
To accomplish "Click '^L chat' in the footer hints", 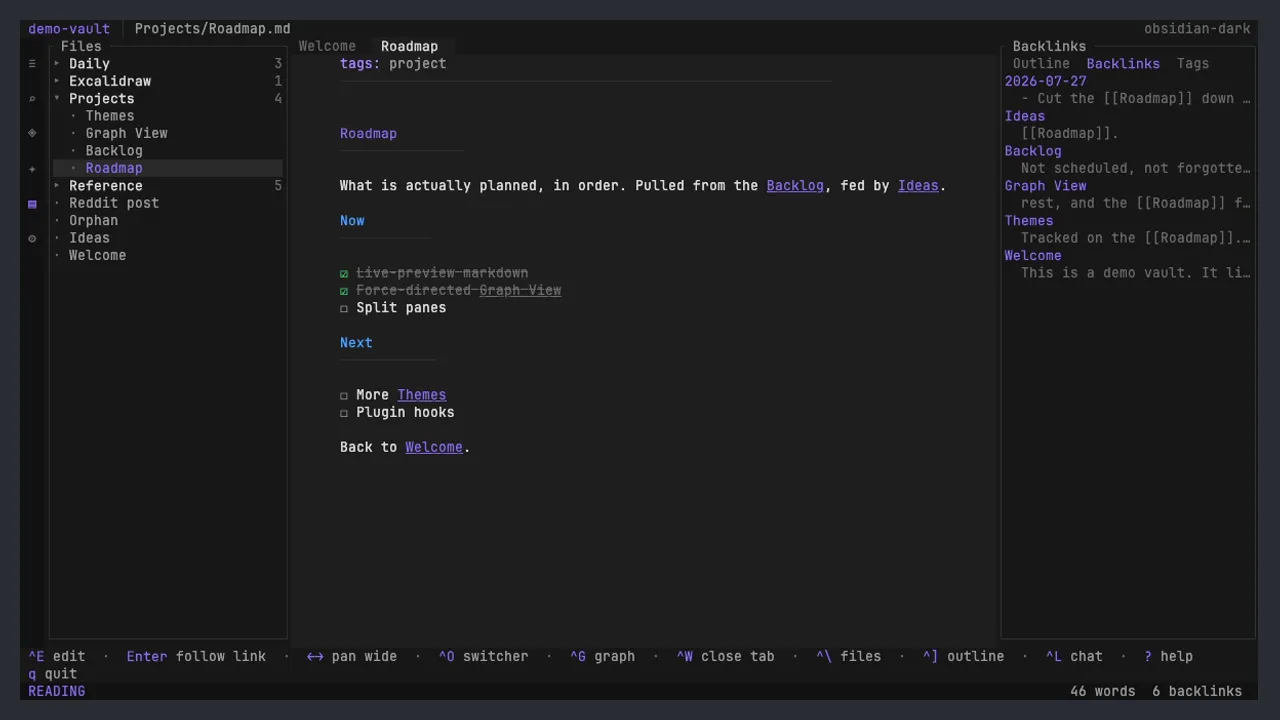I will (x=1074, y=657).
